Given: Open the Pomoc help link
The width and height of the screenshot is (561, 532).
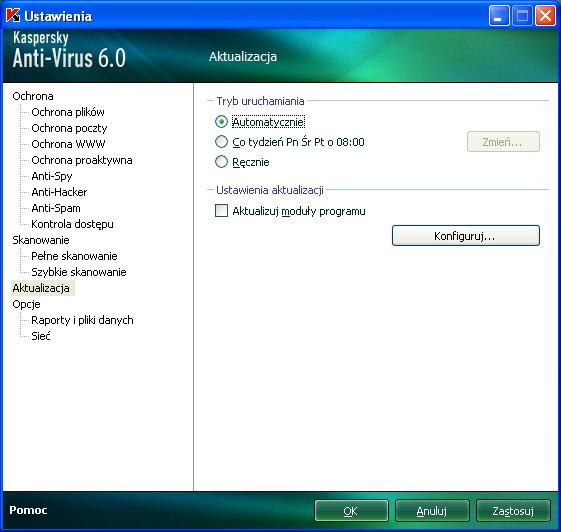Looking at the screenshot, I should [x=28, y=510].
